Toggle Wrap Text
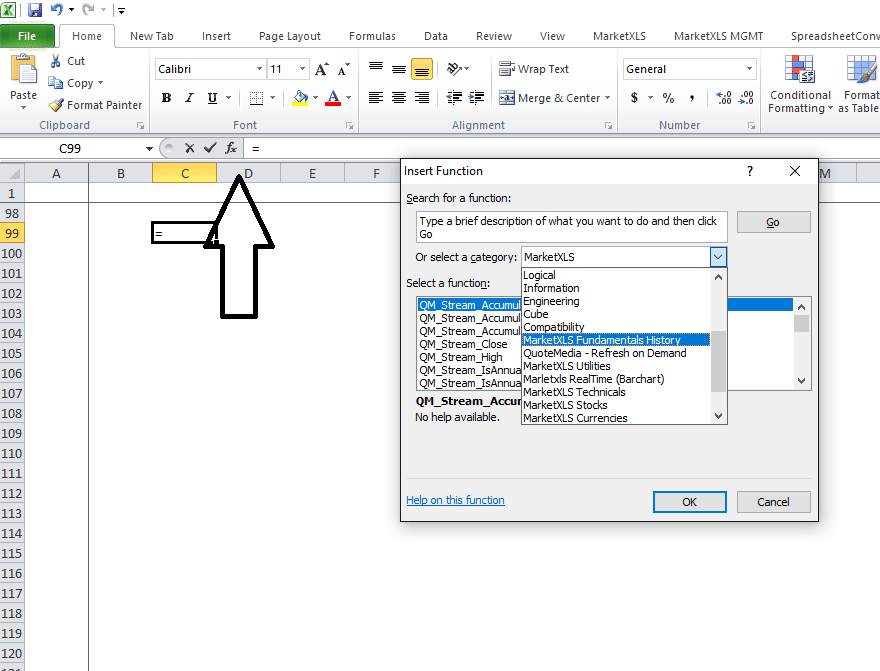 534,69
